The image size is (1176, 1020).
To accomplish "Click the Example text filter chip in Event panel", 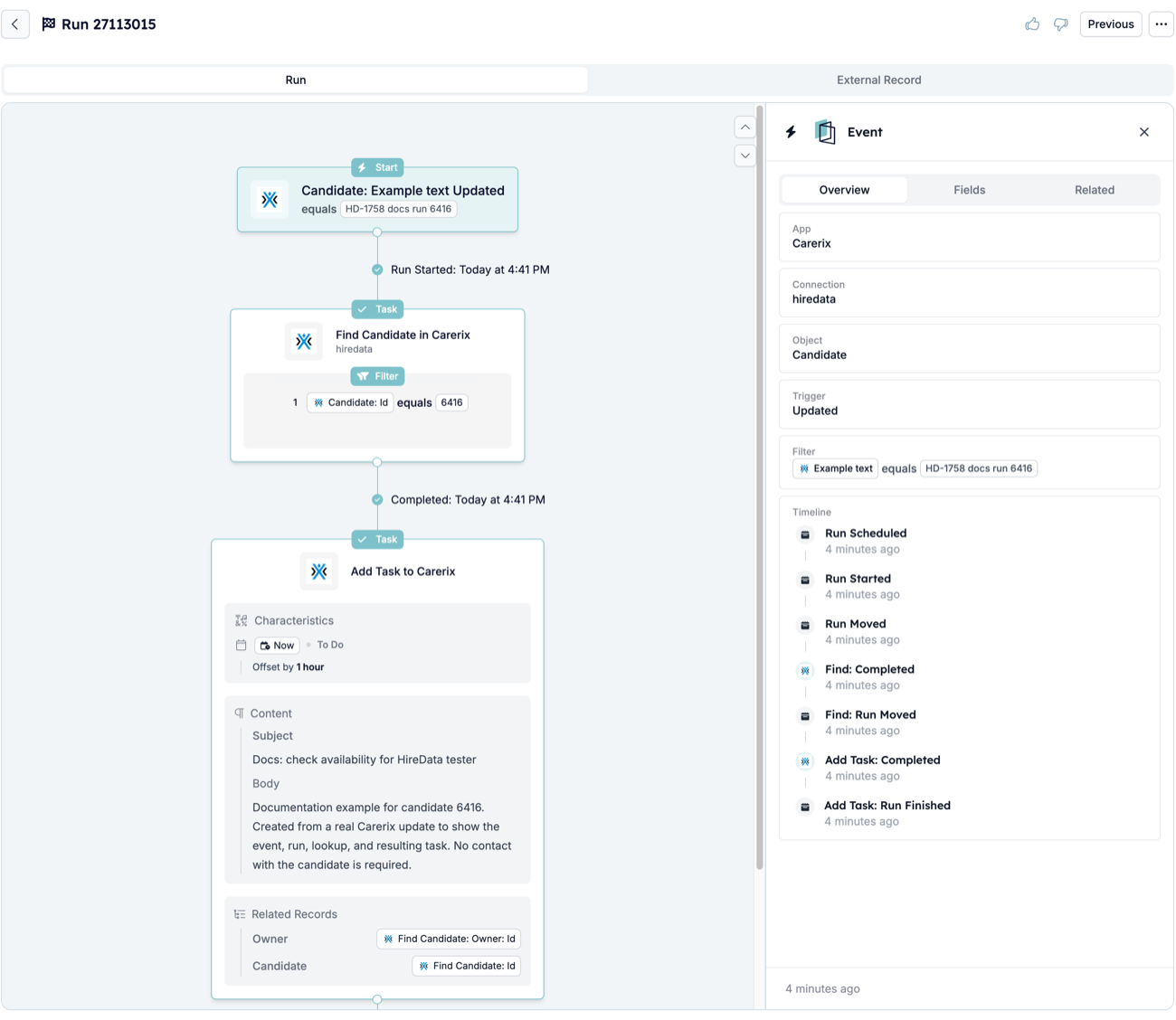I will click(x=835, y=468).
